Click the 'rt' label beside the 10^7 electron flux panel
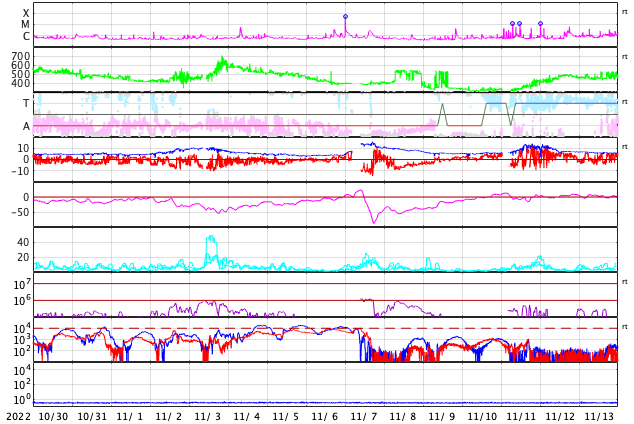Image resolution: width=634 pixels, height=424 pixels. coord(624,281)
